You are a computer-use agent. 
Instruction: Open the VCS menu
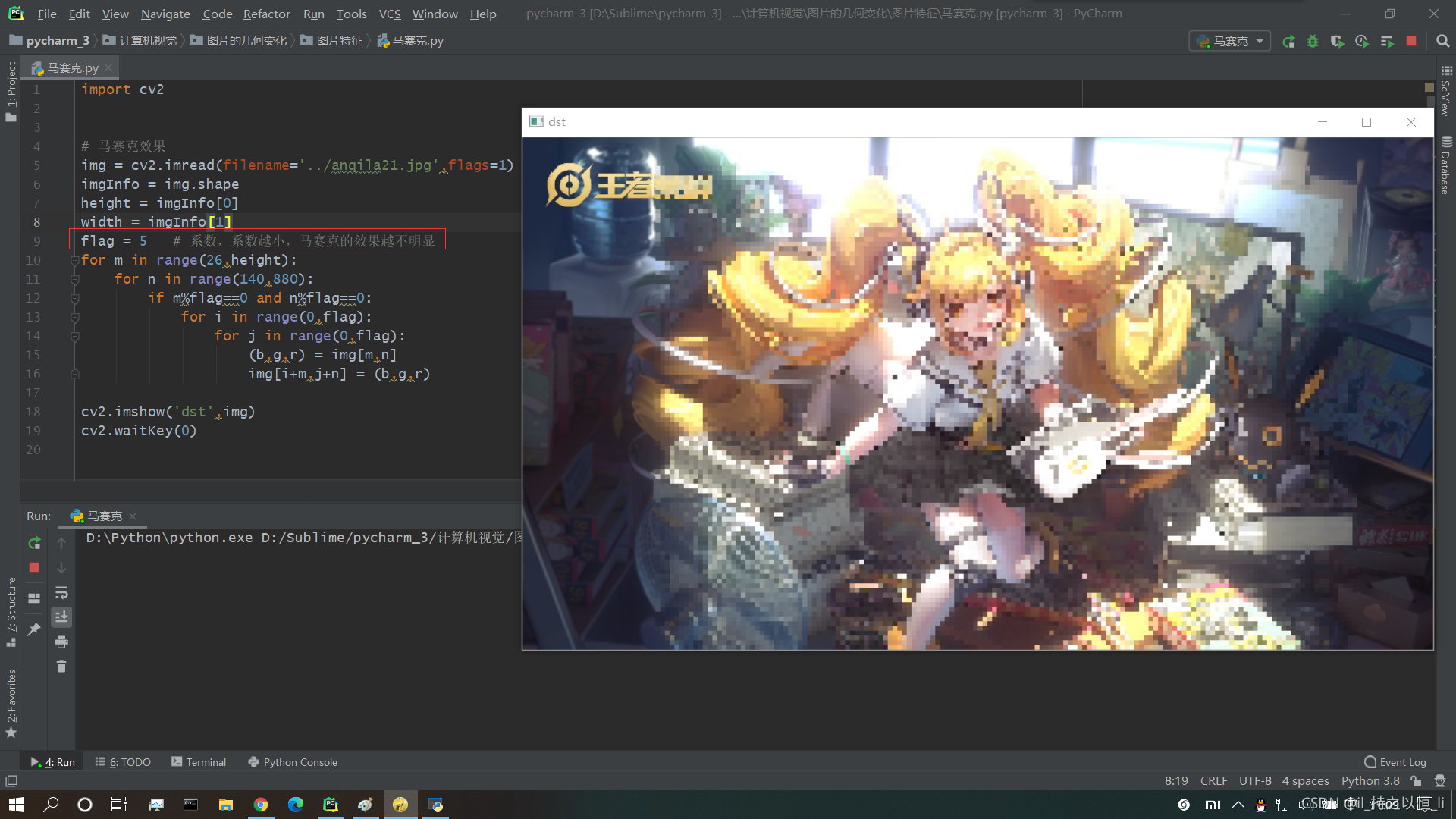tap(390, 14)
